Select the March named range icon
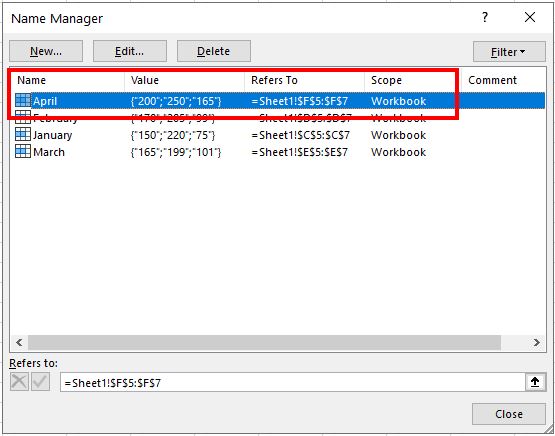This screenshot has width=555, height=436. pos(23,151)
